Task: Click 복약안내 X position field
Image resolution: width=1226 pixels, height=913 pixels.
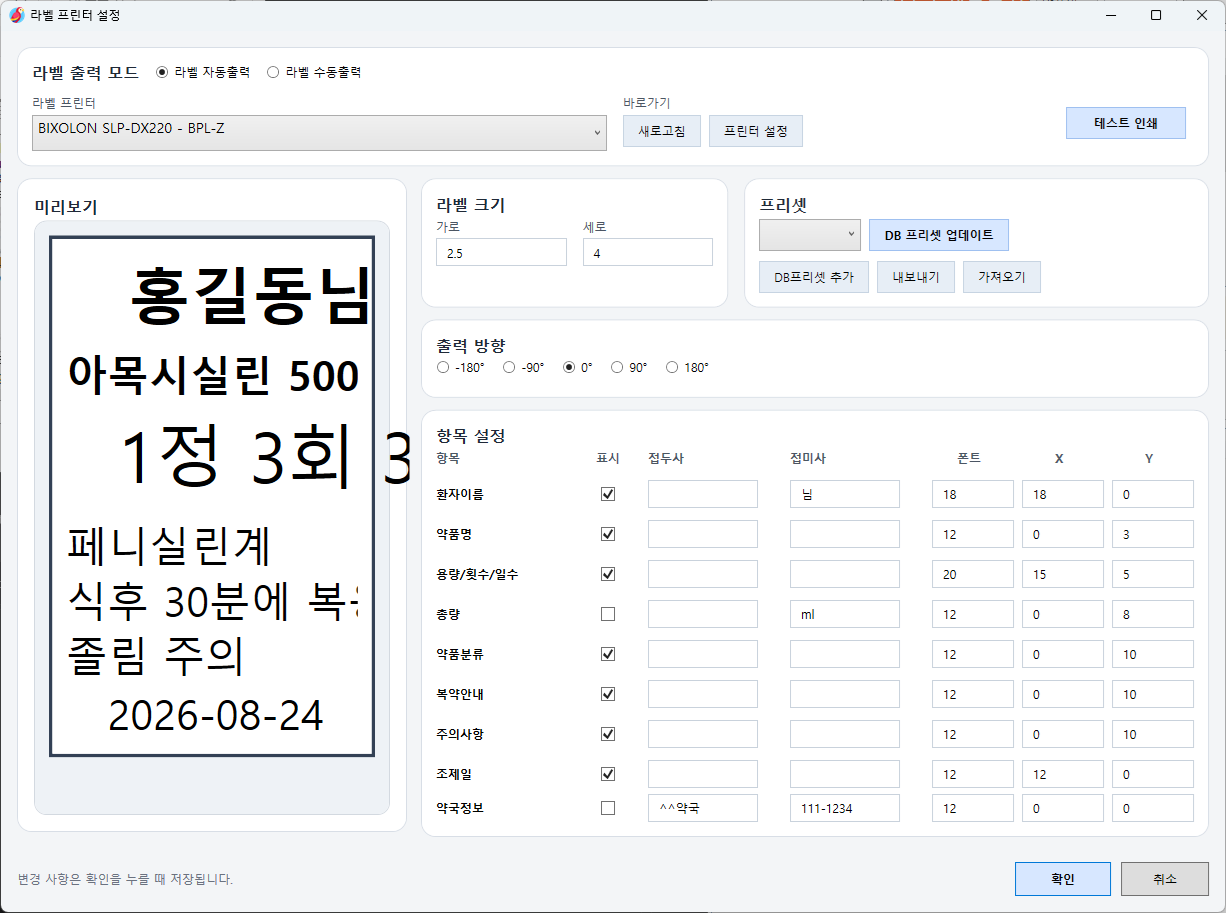Action: [1063, 694]
